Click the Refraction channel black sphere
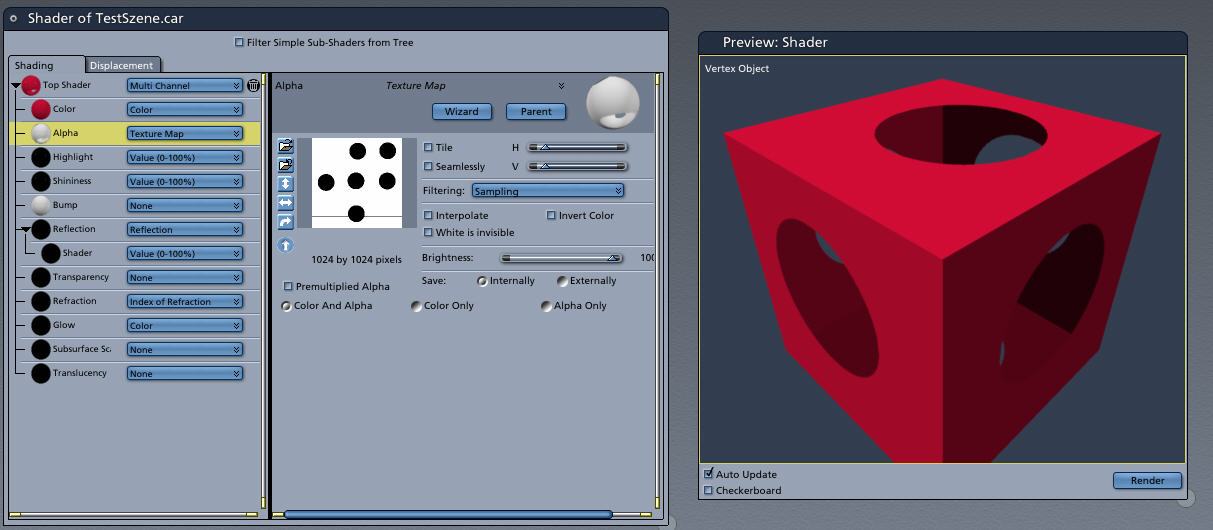Screen dimensions: 1213x530 pyautogui.click(x=41, y=301)
